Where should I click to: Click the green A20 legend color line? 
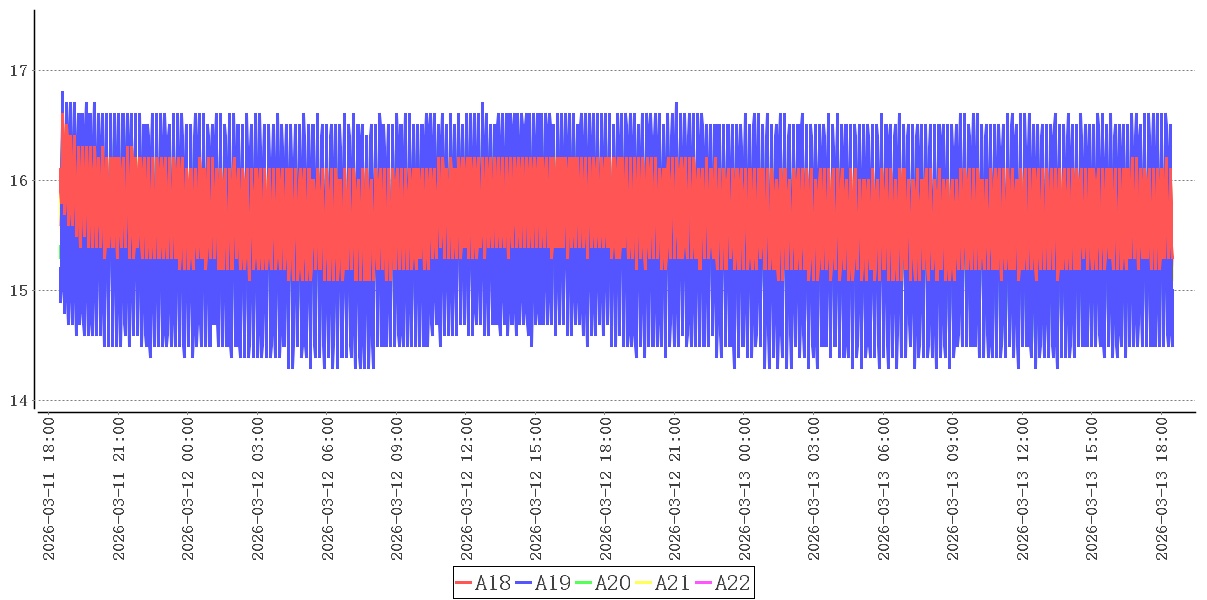coord(584,583)
